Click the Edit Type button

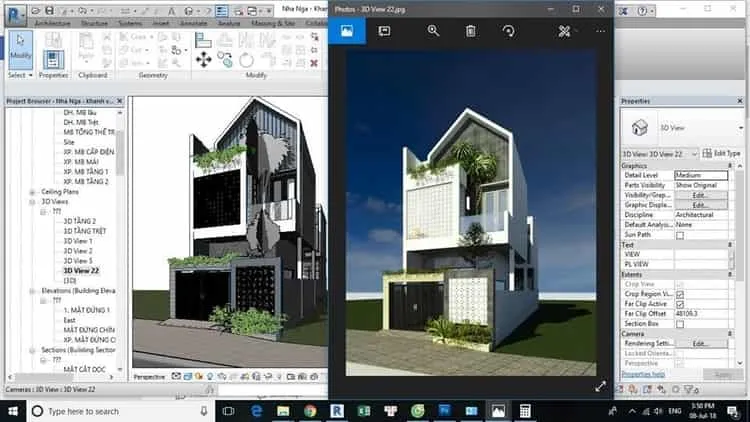pos(721,154)
